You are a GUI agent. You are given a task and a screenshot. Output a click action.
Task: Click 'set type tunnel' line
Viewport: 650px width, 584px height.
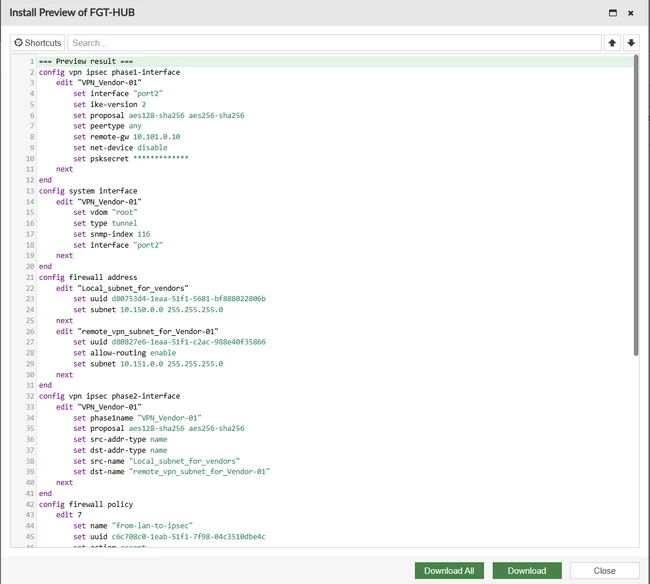[x=105, y=223]
